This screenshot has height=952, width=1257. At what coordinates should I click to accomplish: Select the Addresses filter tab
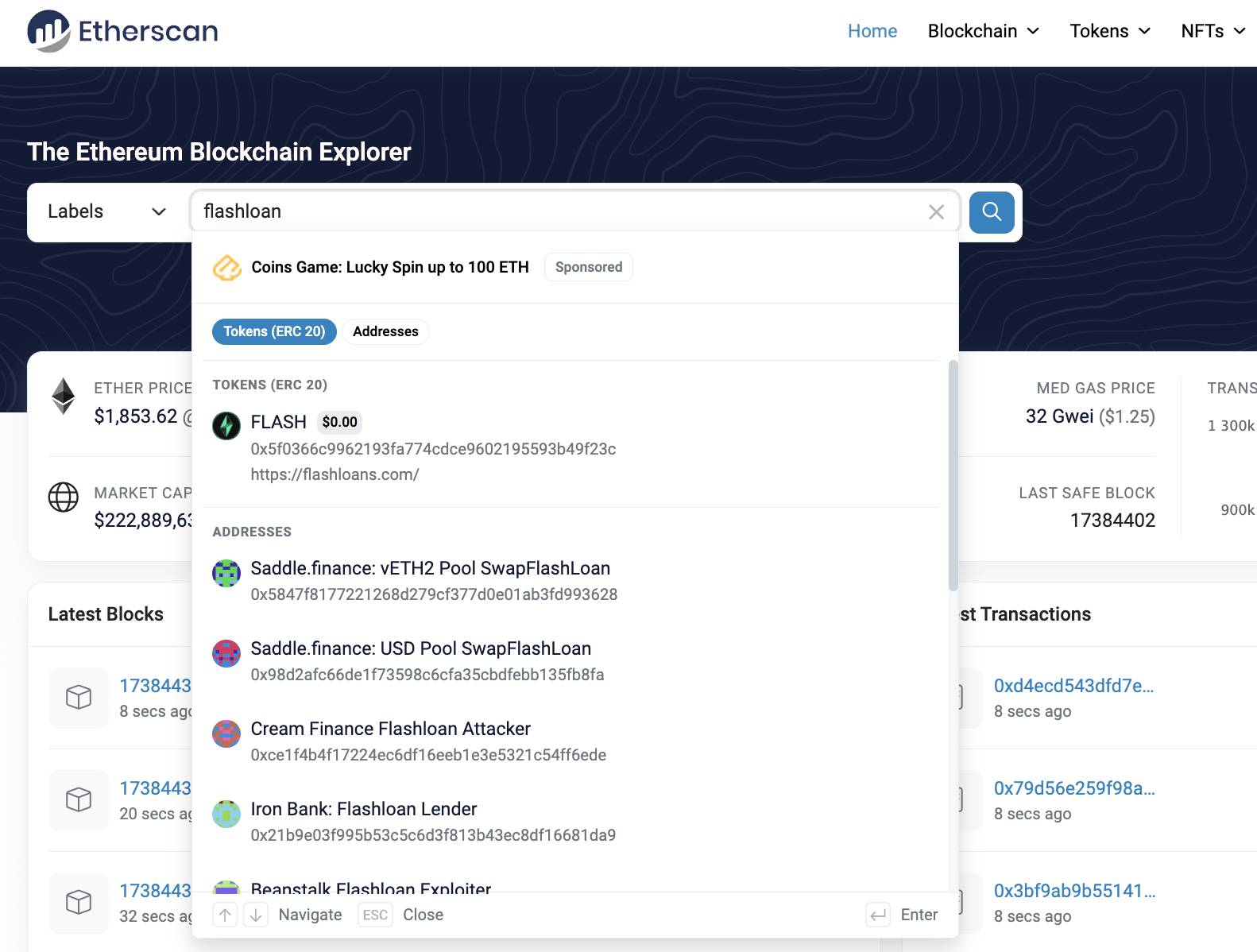385,331
